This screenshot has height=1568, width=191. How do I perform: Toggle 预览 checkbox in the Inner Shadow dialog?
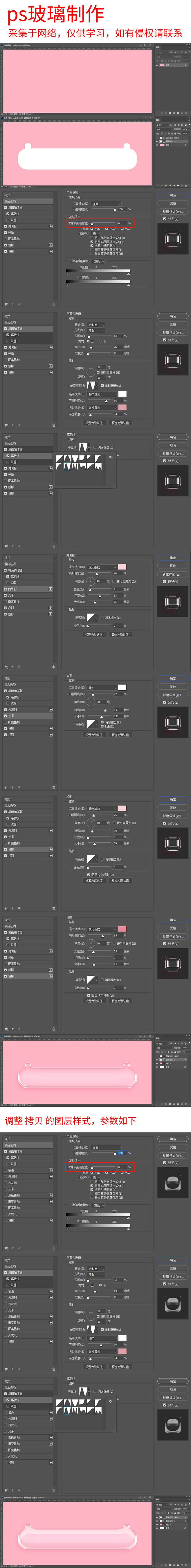164,581
